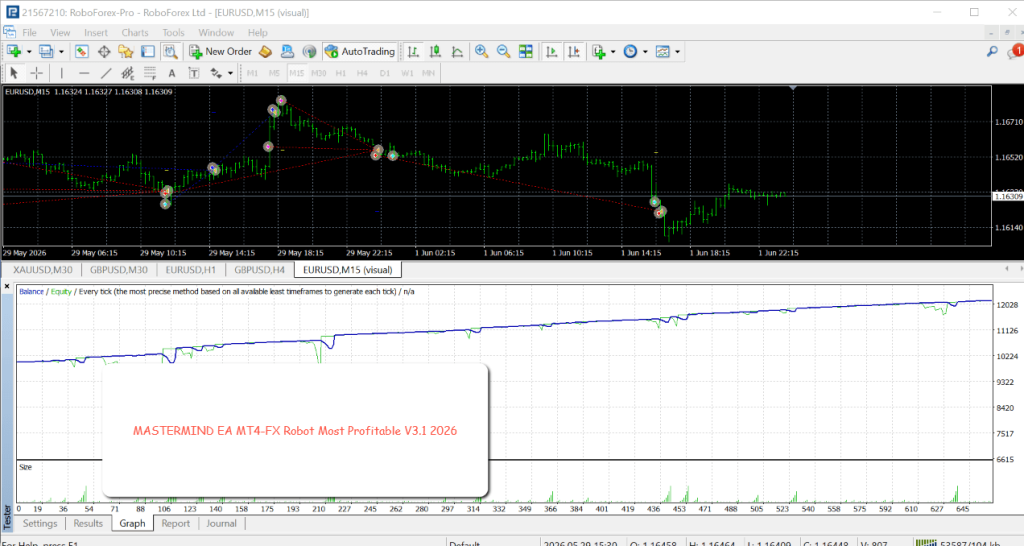Open the Insert menu

point(96,33)
